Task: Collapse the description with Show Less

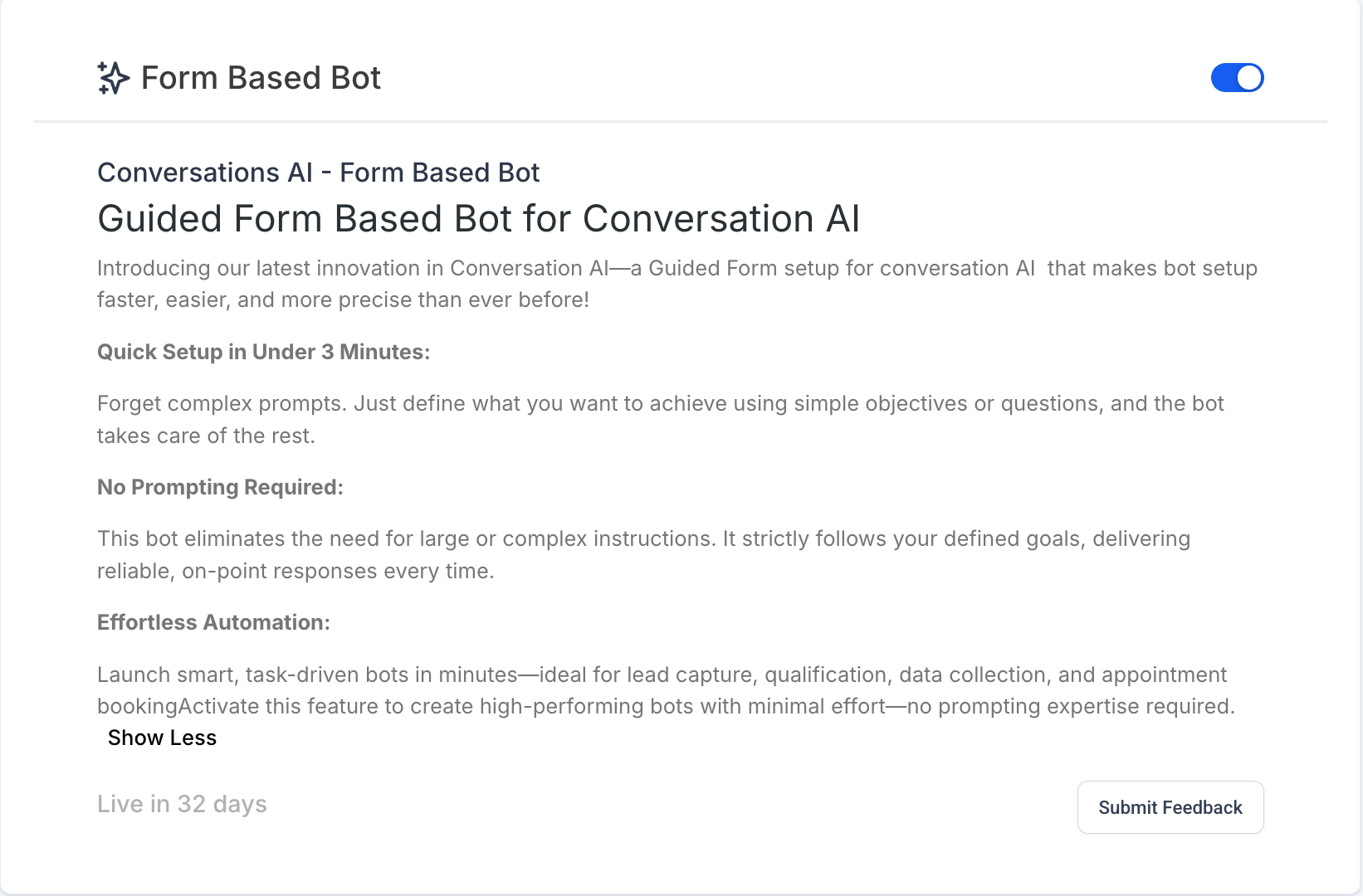Action: click(x=162, y=738)
